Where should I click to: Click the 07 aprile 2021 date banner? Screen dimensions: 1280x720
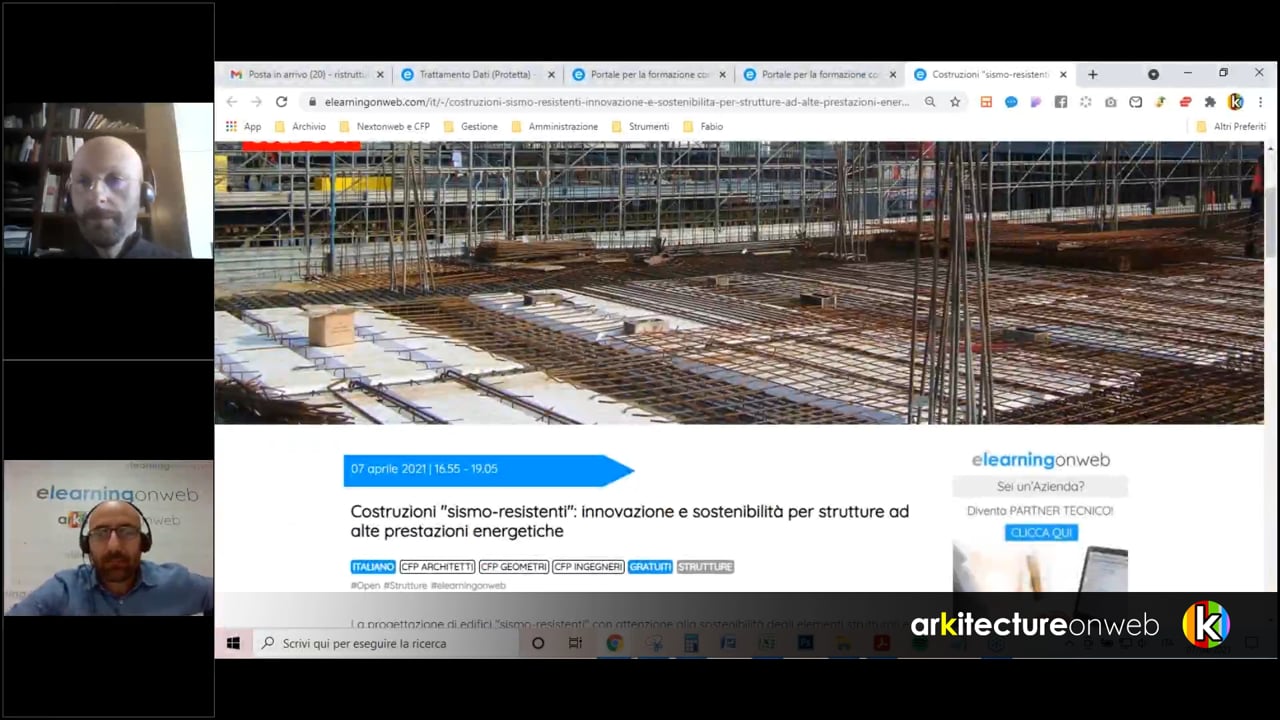(x=488, y=469)
